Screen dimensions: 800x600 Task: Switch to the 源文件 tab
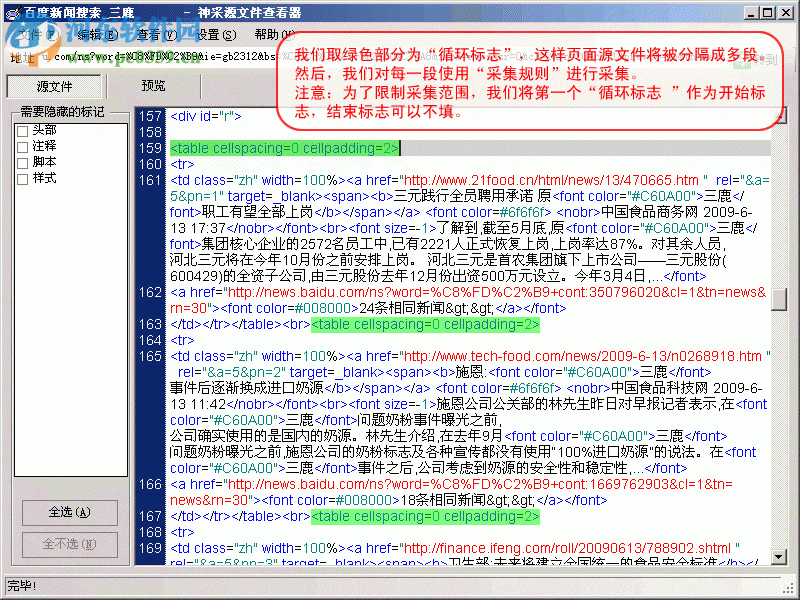pyautogui.click(x=54, y=86)
